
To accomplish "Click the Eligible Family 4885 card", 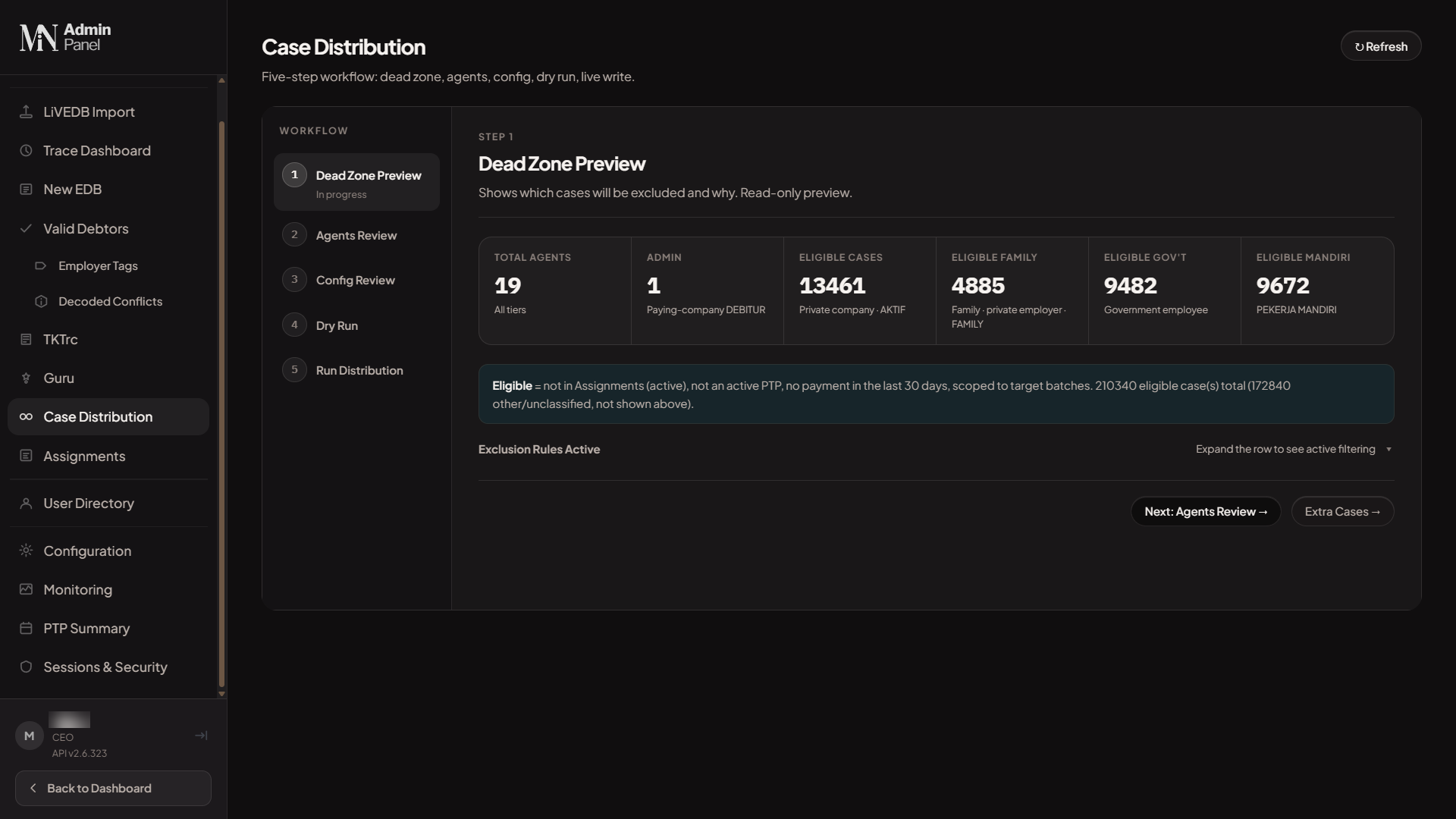I will pyautogui.click(x=1012, y=291).
